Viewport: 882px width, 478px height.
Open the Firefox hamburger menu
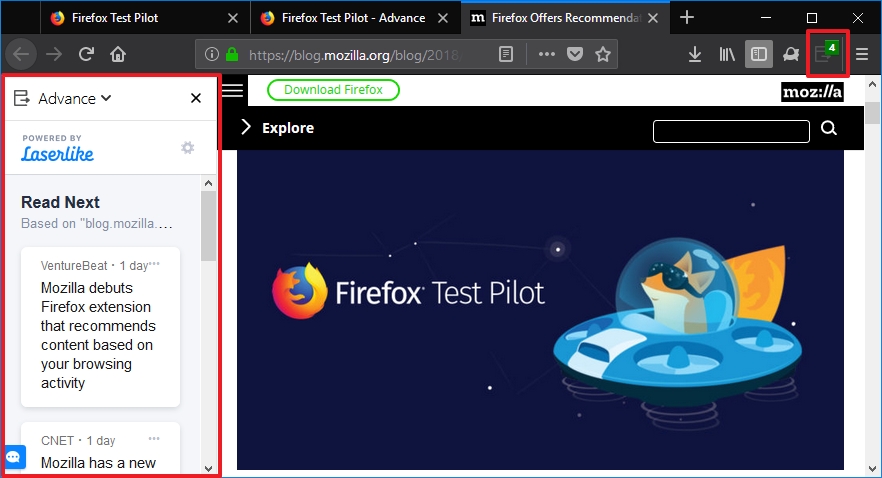(x=862, y=55)
